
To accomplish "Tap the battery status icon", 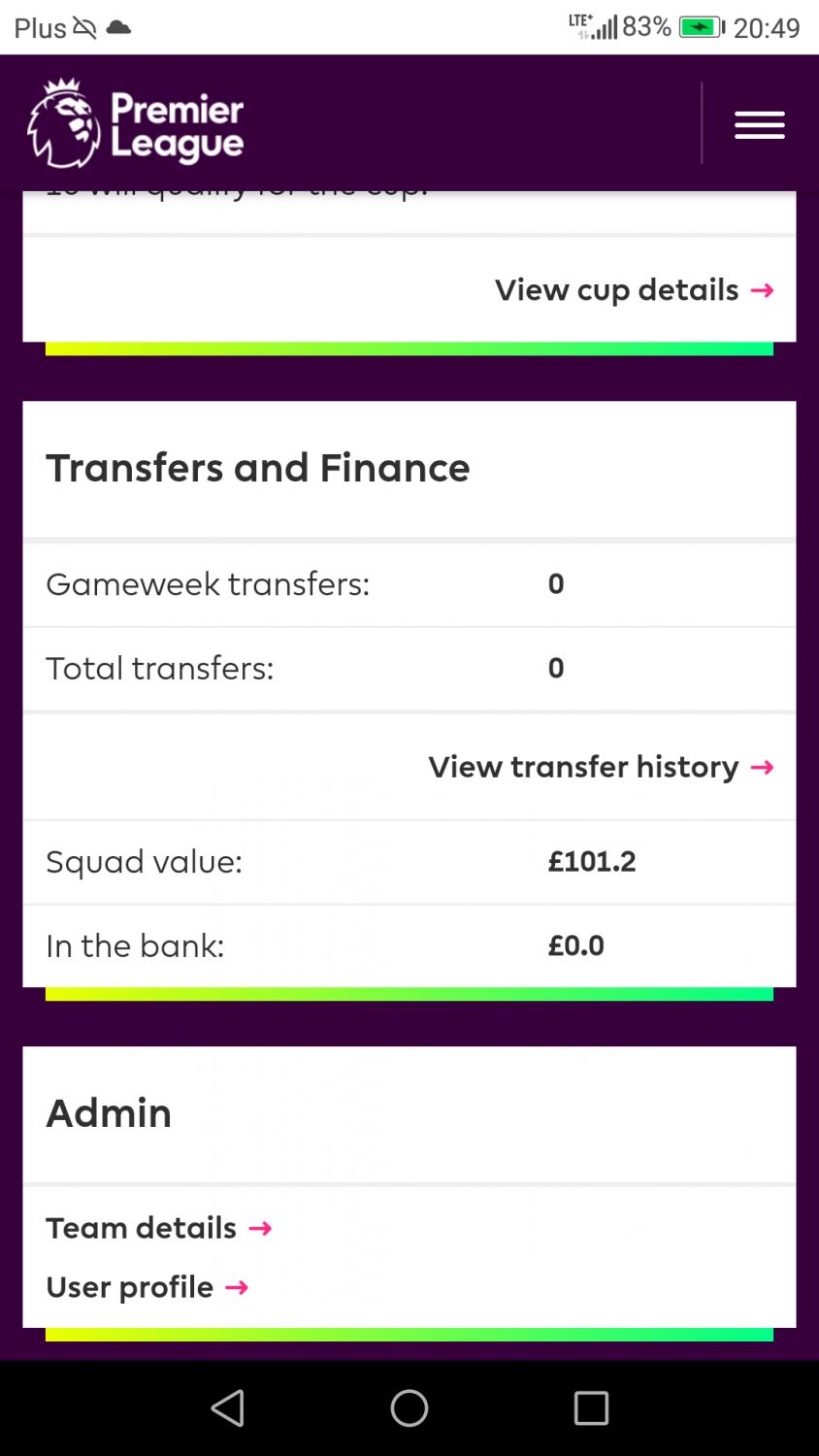I will (701, 27).
